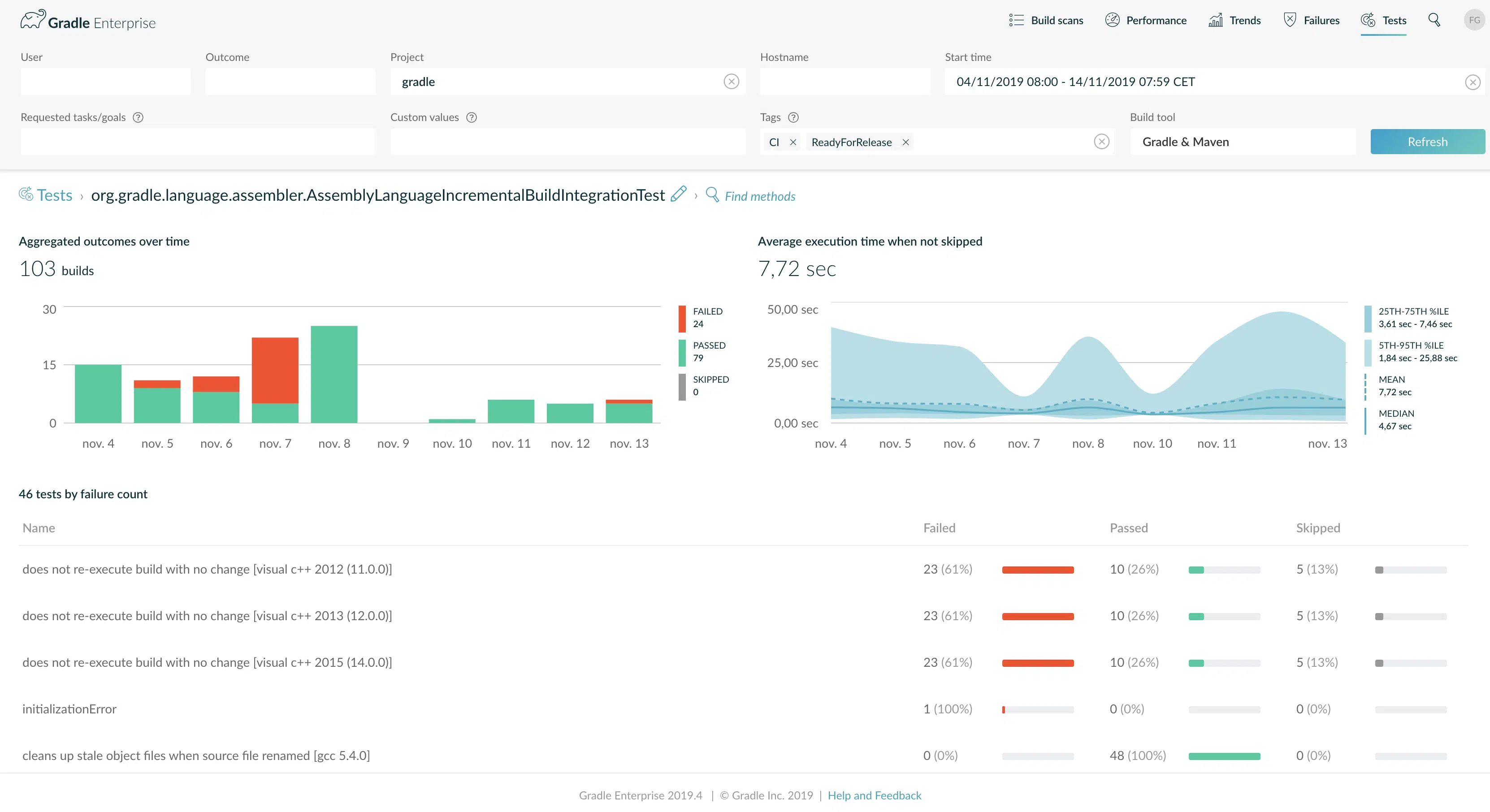Image resolution: width=1490 pixels, height=812 pixels.
Task: Click the pencil edit icon beside test class name
Action: pos(679,194)
